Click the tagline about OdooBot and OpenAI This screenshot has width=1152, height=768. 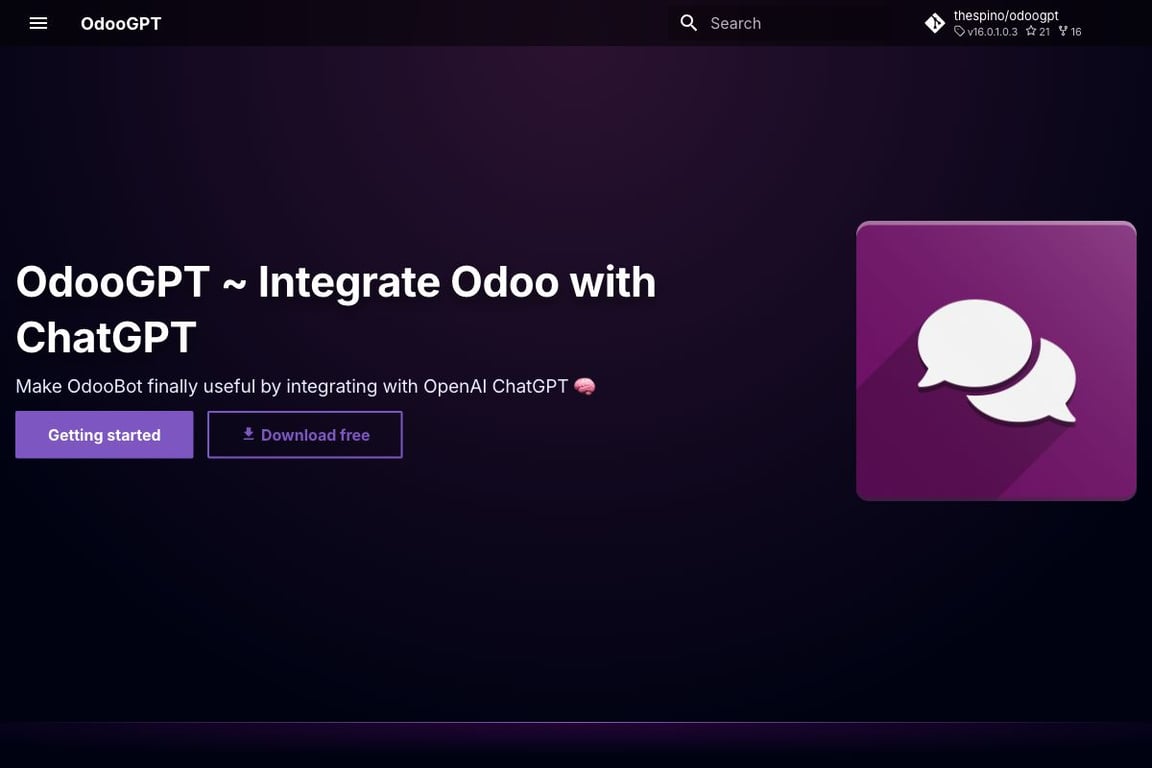pyautogui.click(x=305, y=386)
